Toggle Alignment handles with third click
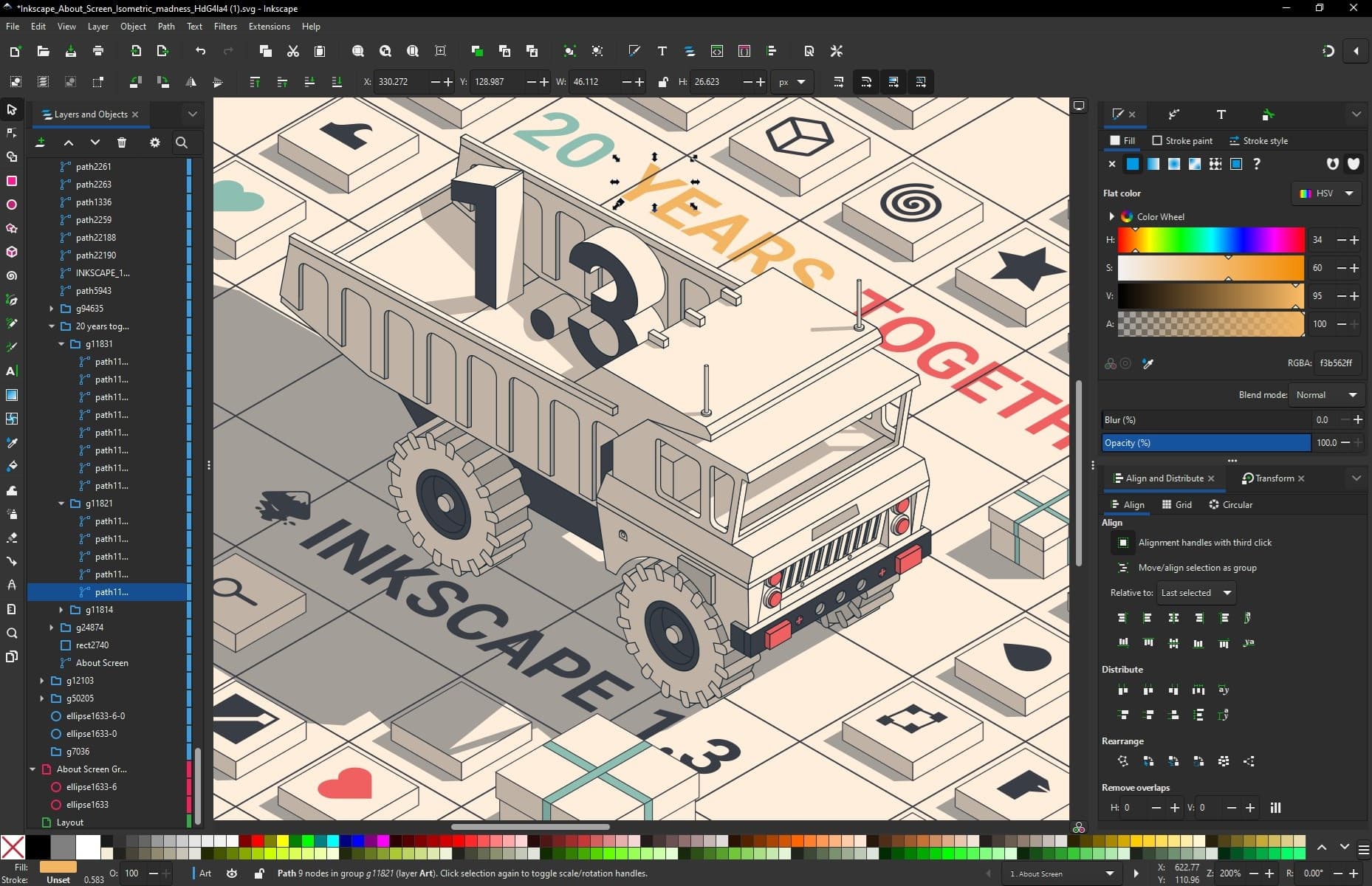 point(1123,543)
